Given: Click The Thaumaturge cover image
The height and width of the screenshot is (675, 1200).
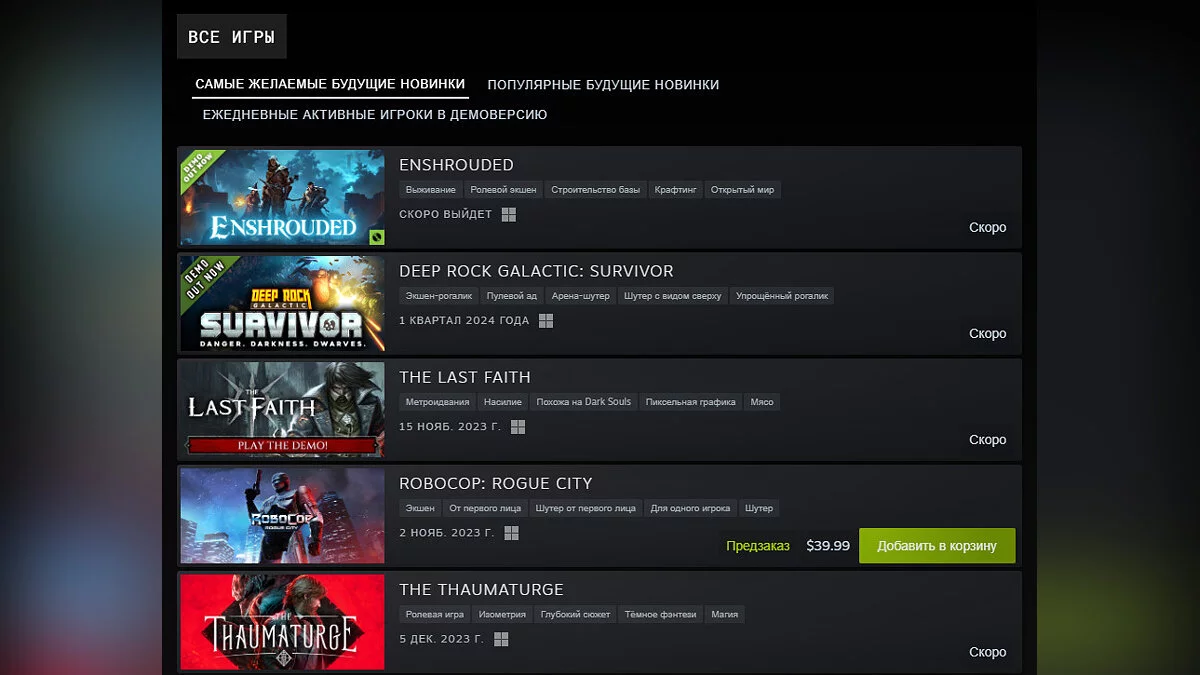Looking at the screenshot, I should point(282,622).
